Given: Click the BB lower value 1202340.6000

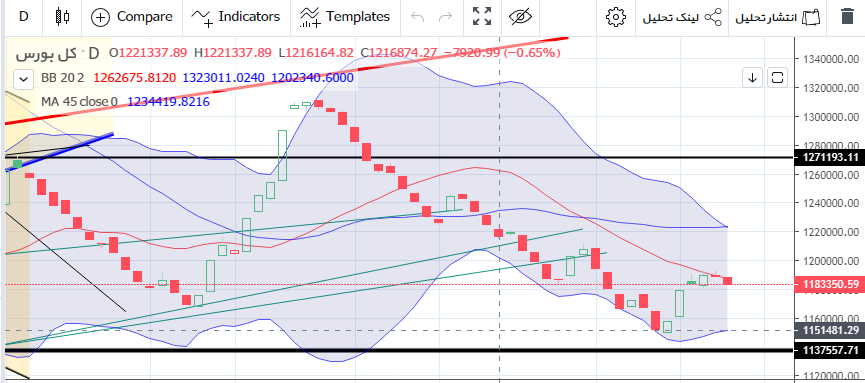Looking at the screenshot, I should pos(313,78).
